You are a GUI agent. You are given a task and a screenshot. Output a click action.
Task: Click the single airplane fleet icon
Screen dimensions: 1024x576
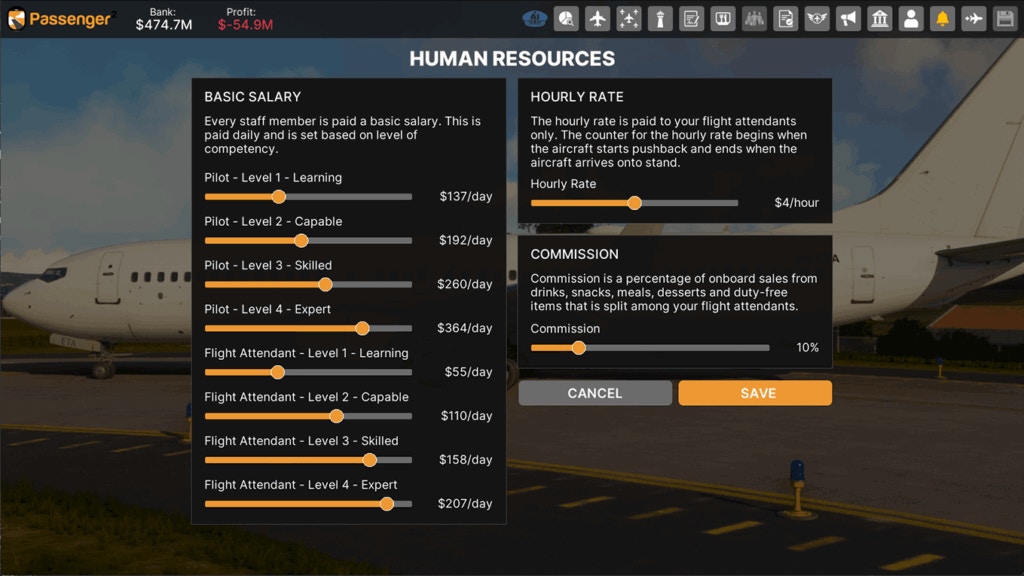[598, 18]
